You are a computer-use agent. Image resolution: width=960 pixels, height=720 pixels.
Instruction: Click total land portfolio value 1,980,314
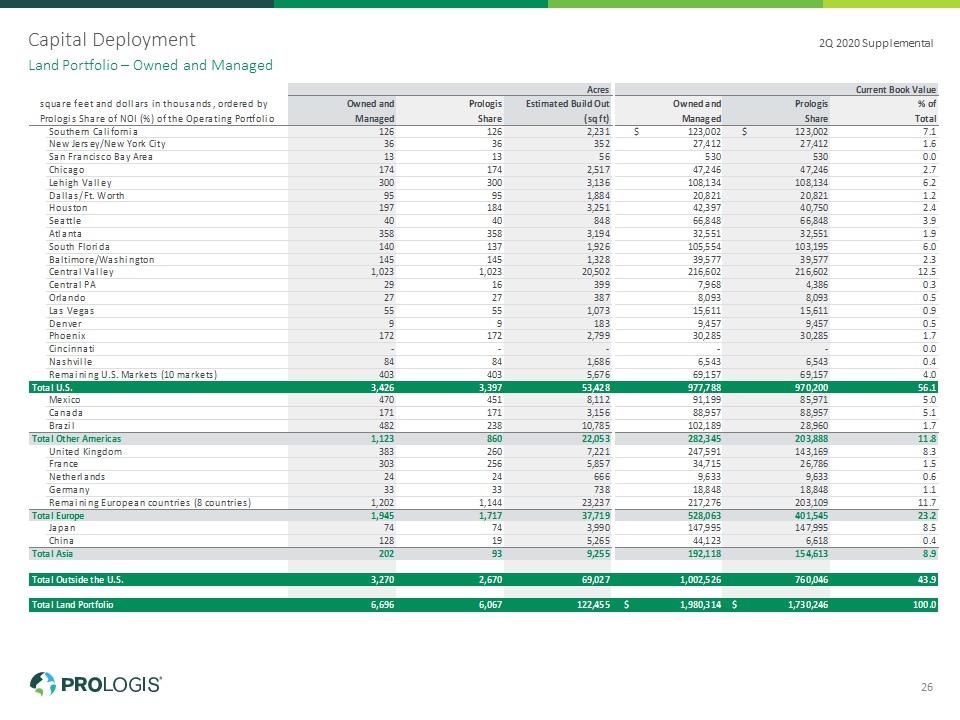pos(700,605)
